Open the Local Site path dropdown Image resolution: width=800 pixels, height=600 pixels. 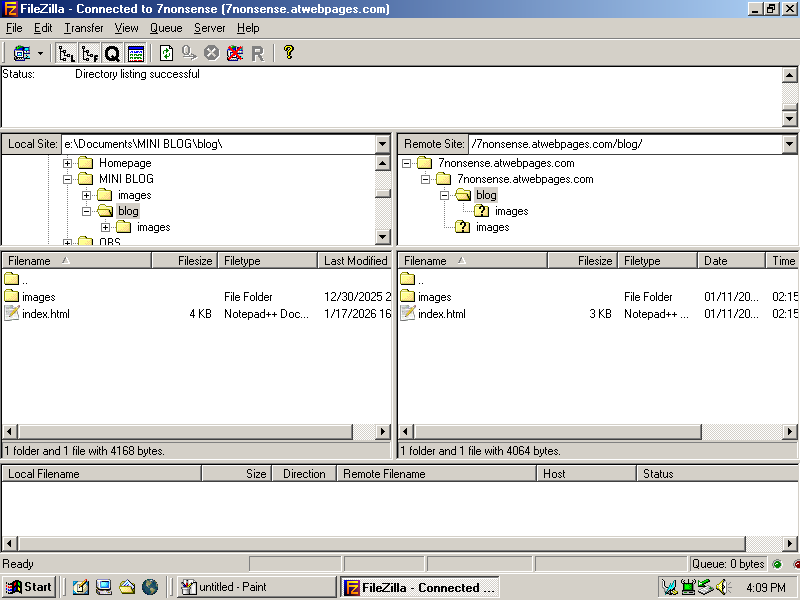point(382,144)
